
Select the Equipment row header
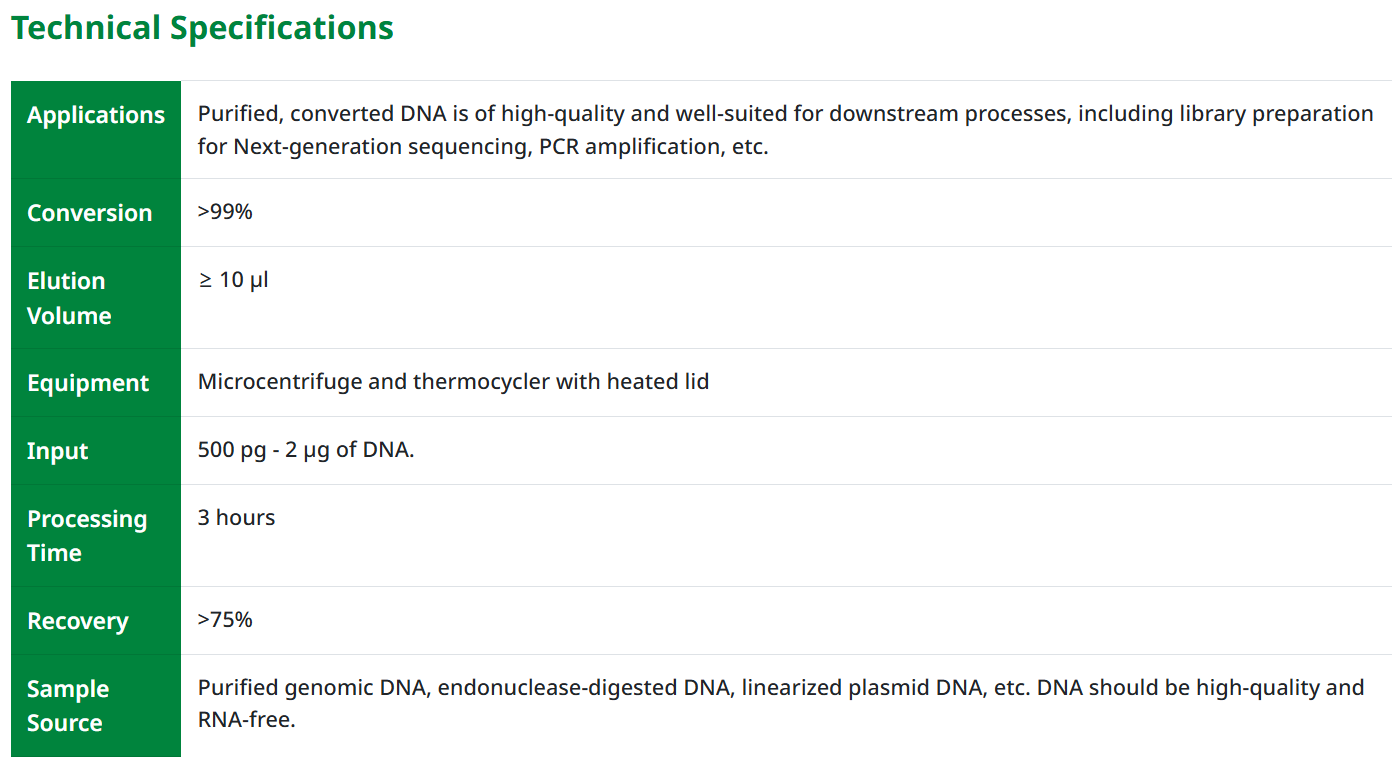(88, 383)
